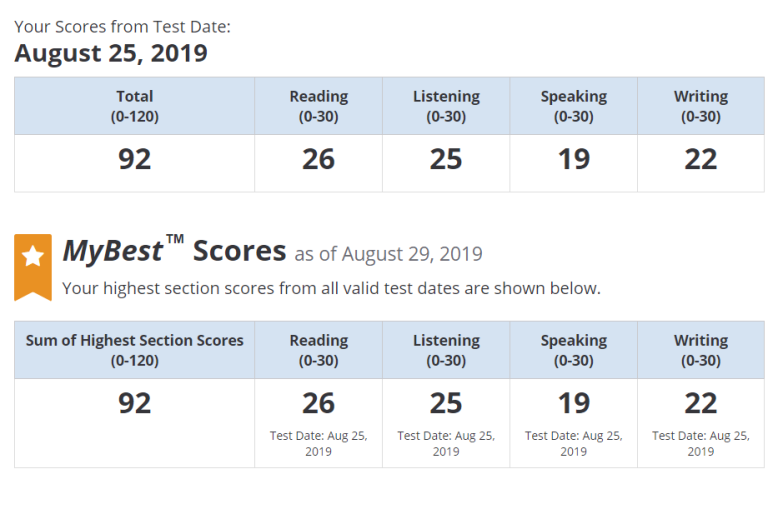This screenshot has height=514, width=773.
Task: Click the MyBest sum score of 92
Action: [134, 404]
